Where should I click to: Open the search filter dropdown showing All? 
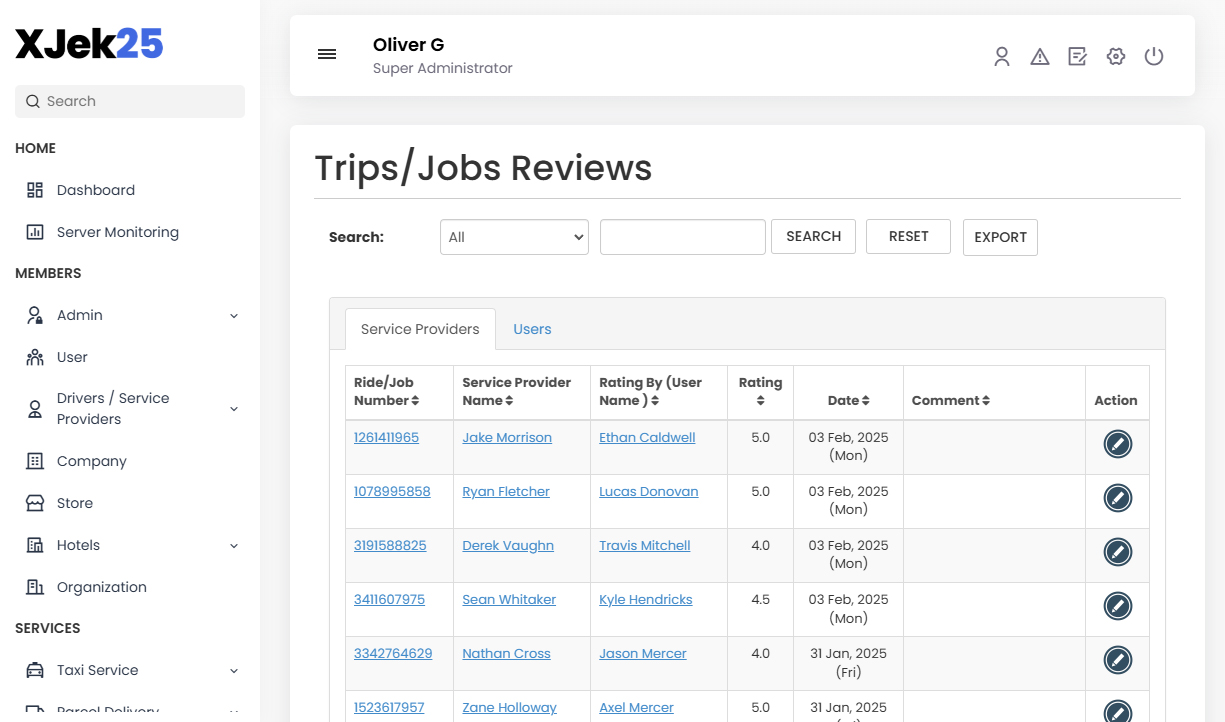[x=514, y=237]
